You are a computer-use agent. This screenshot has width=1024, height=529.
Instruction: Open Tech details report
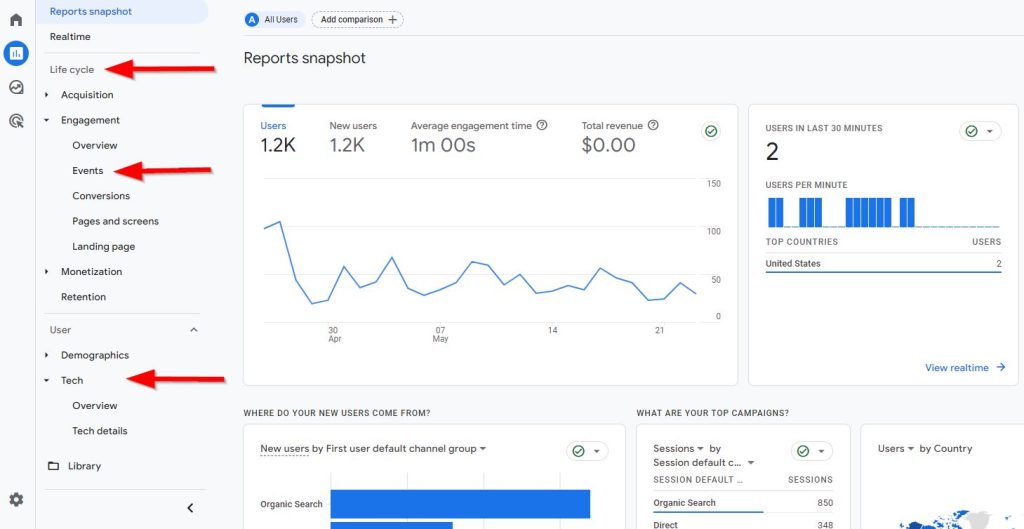click(x=100, y=431)
